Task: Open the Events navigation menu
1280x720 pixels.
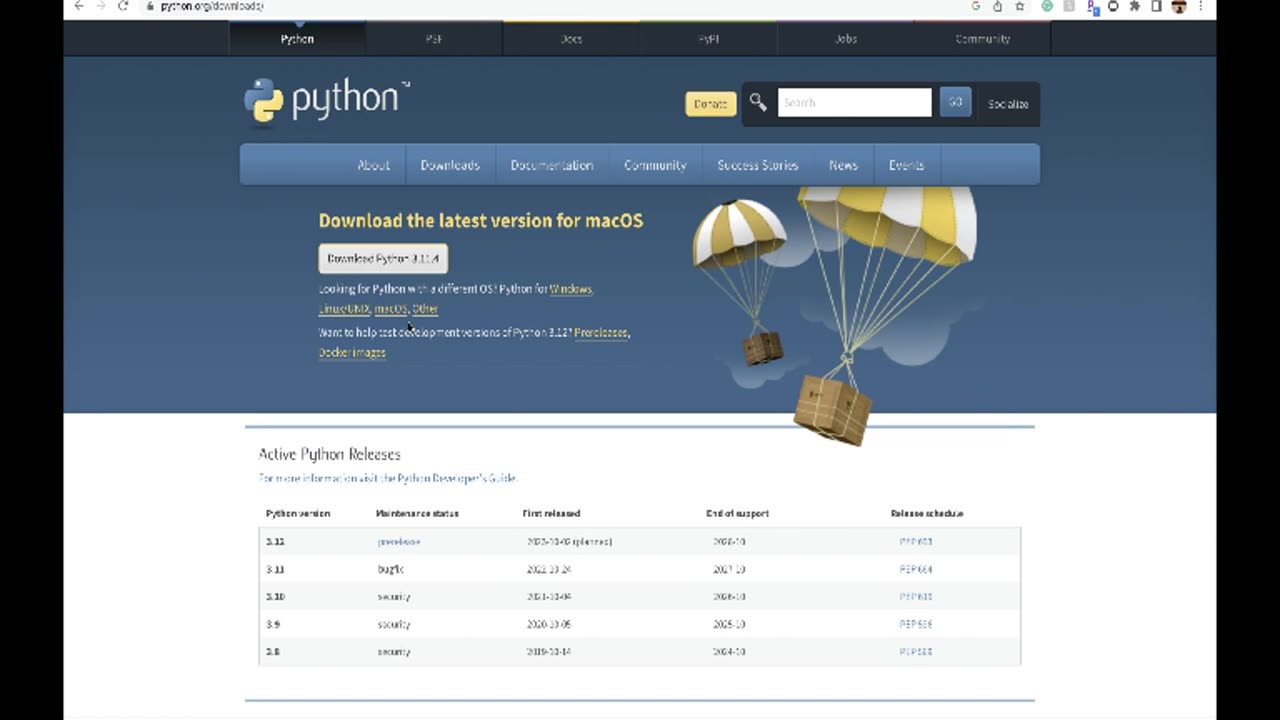Action: (906, 165)
